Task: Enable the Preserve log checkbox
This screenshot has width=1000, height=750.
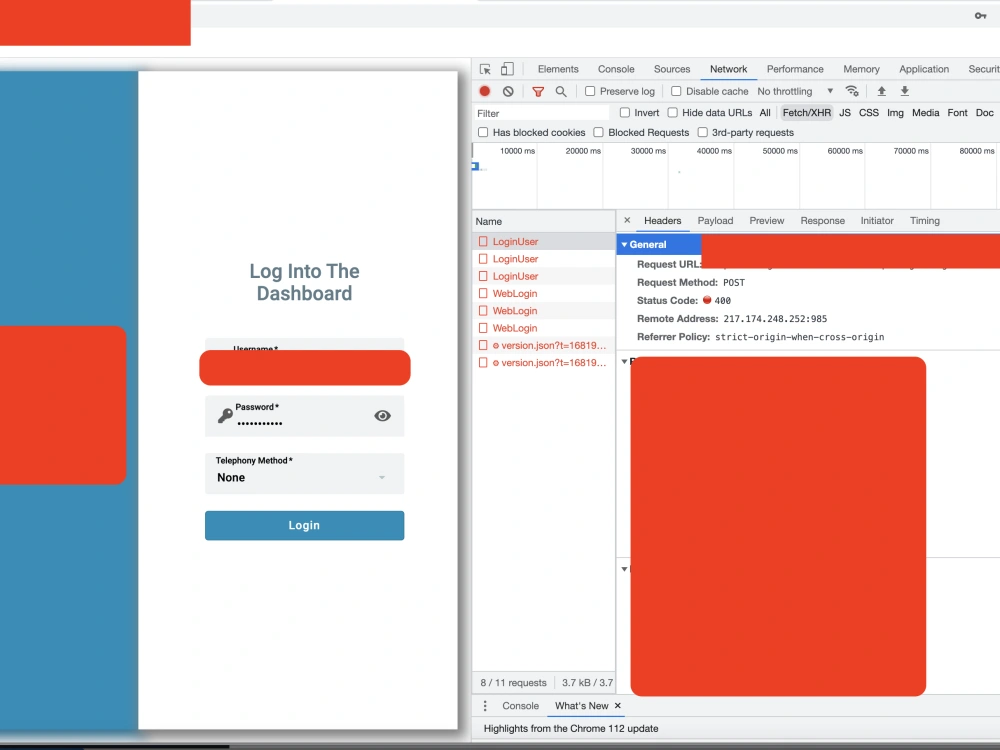Action: tap(590, 91)
